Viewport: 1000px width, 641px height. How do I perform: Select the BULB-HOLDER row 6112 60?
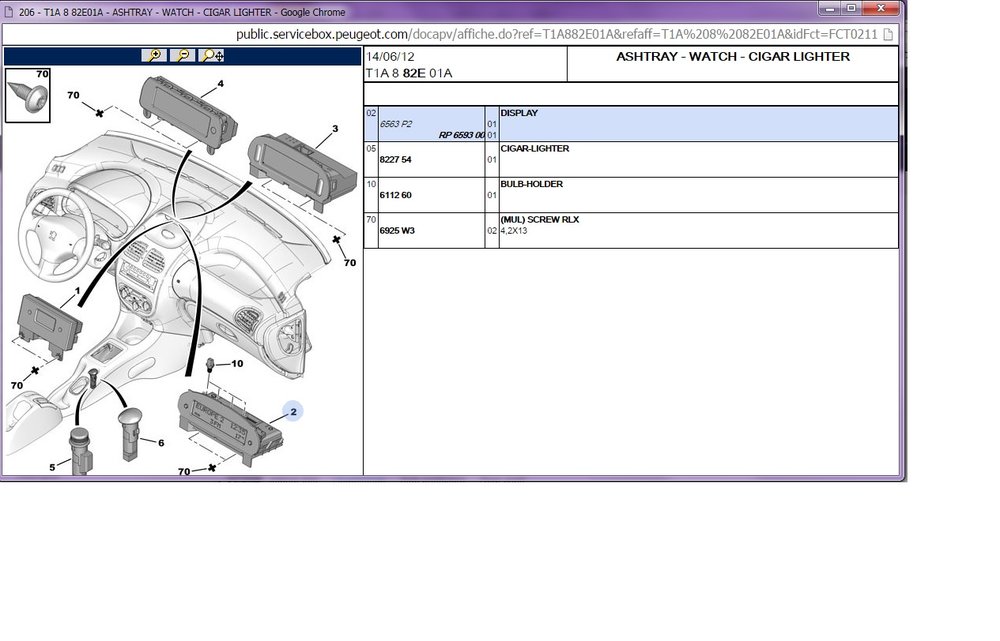(631, 195)
